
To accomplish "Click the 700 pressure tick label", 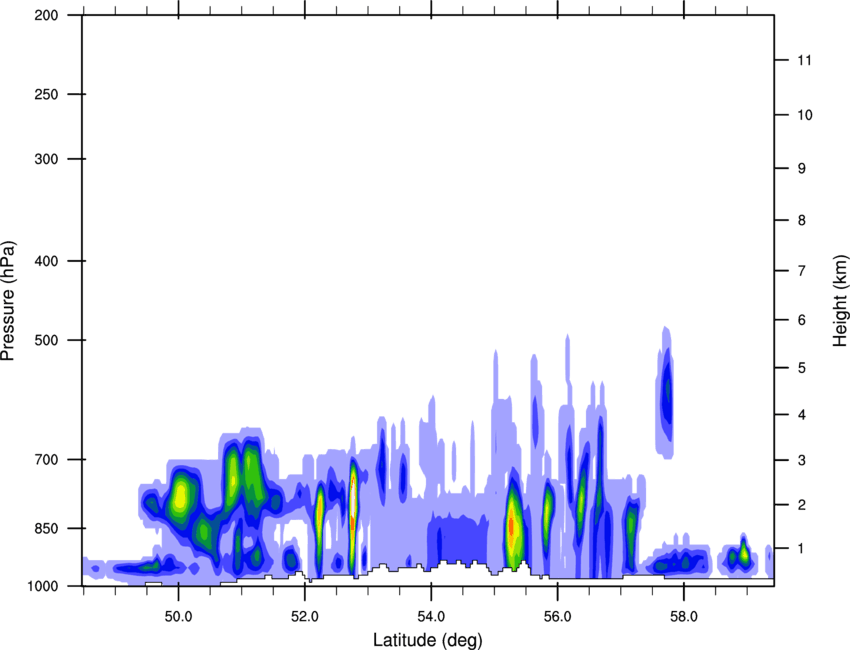I will coord(46,459).
